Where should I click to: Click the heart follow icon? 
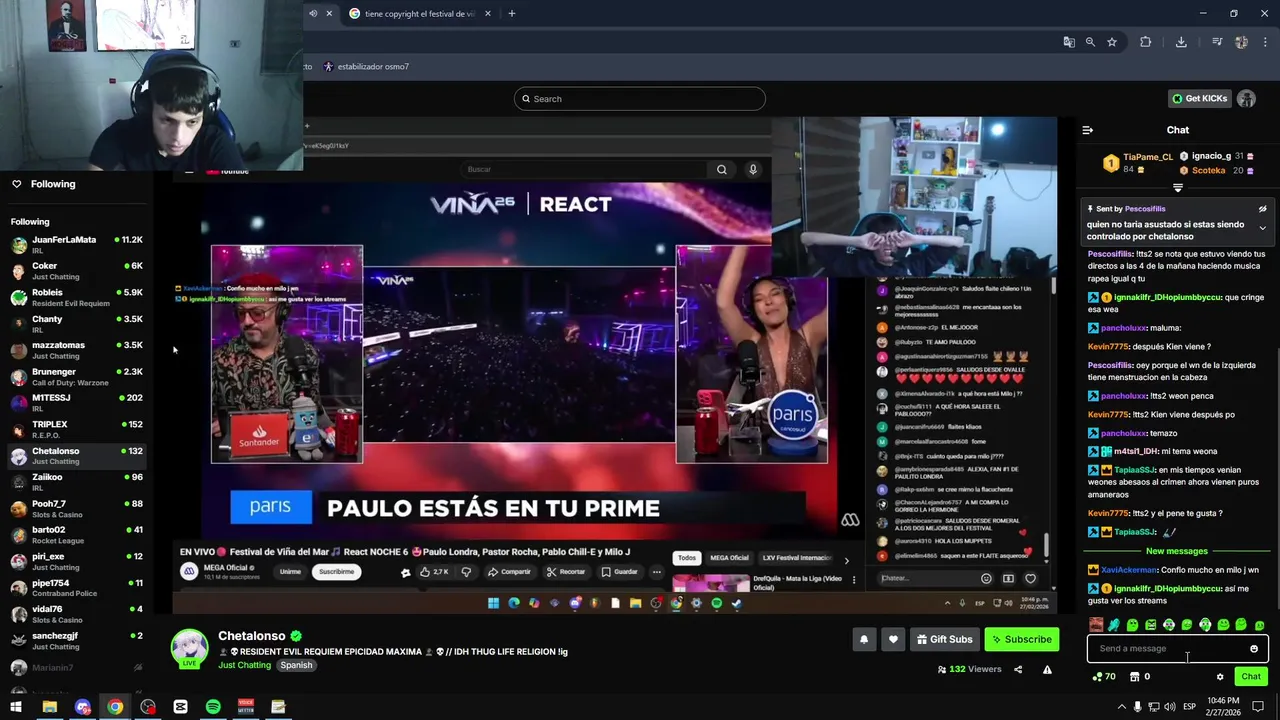pyautogui.click(x=893, y=640)
